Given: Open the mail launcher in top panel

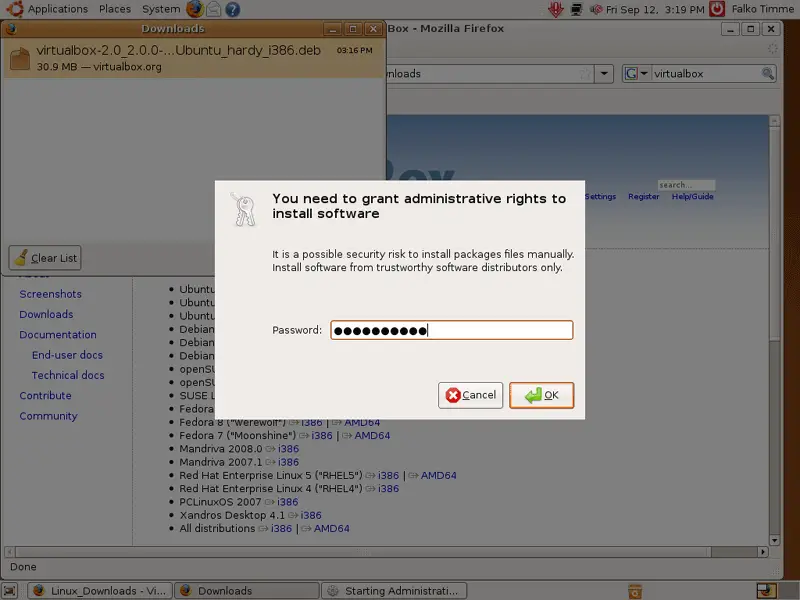Looking at the screenshot, I should click(214, 9).
